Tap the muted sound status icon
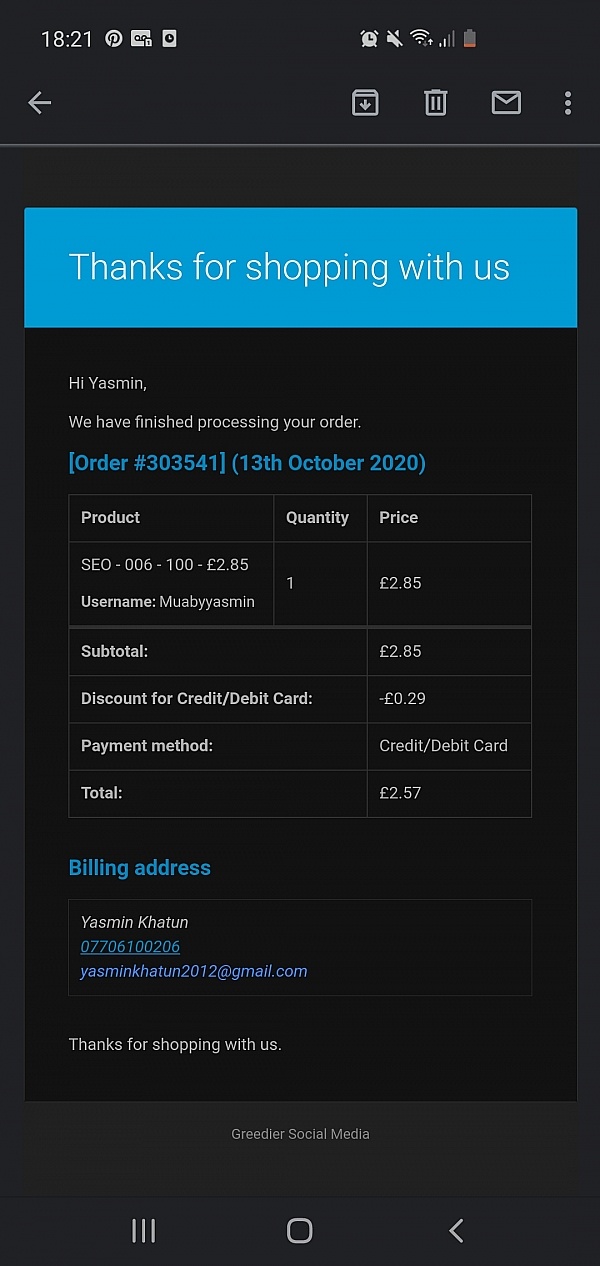 pyautogui.click(x=395, y=39)
